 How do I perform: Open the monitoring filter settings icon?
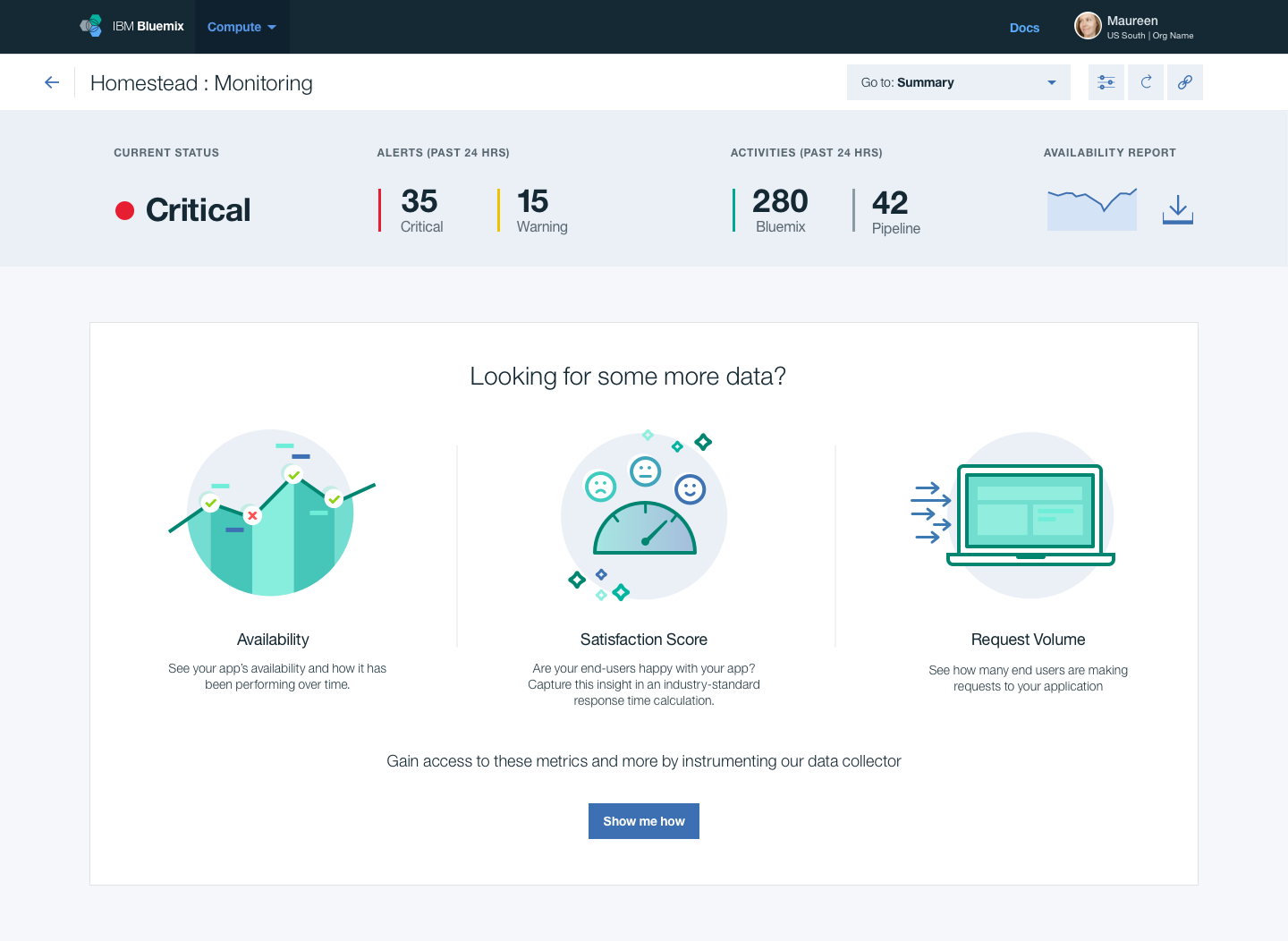pos(1106,81)
